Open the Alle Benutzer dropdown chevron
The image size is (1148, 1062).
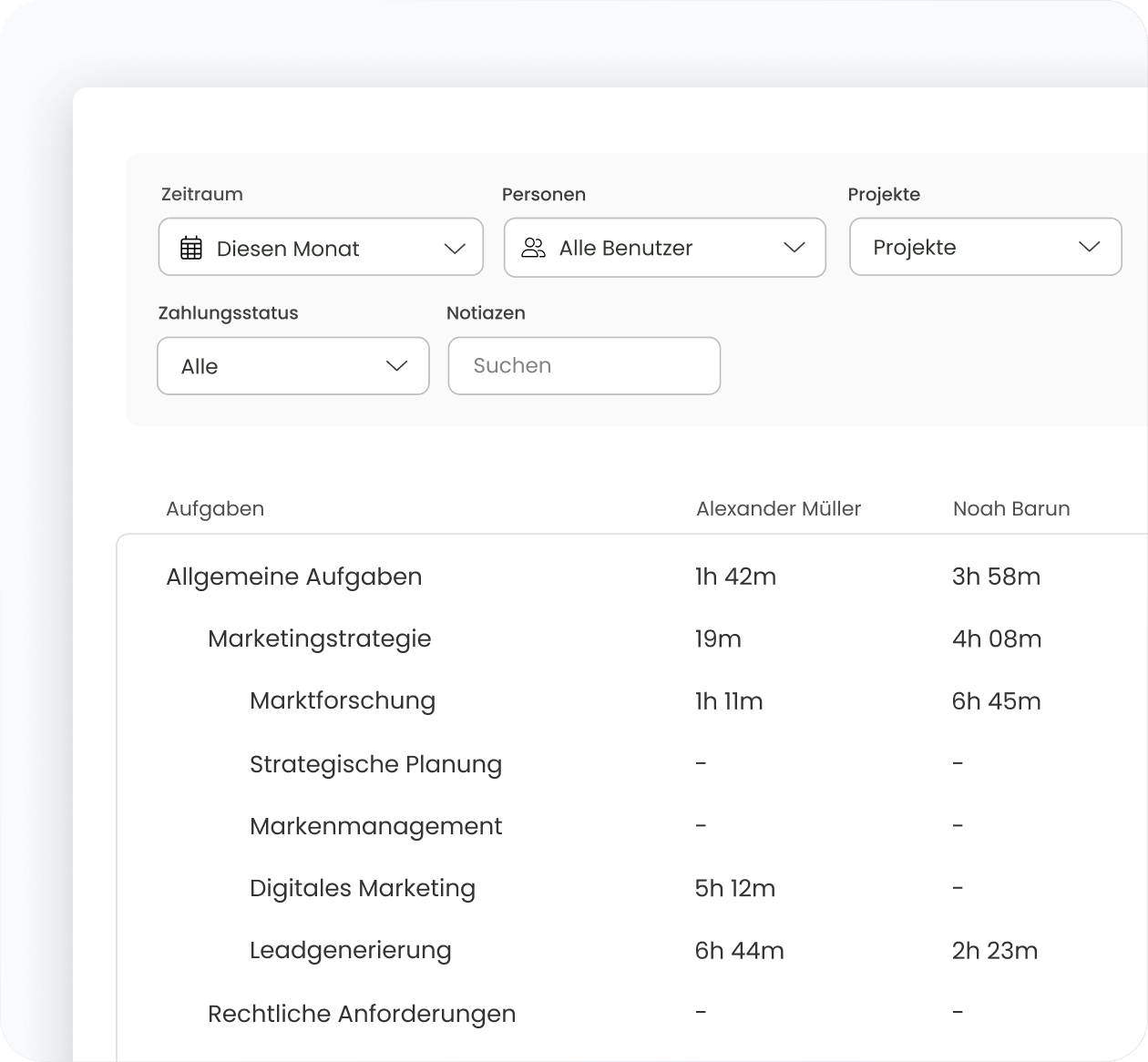pyautogui.click(x=794, y=248)
